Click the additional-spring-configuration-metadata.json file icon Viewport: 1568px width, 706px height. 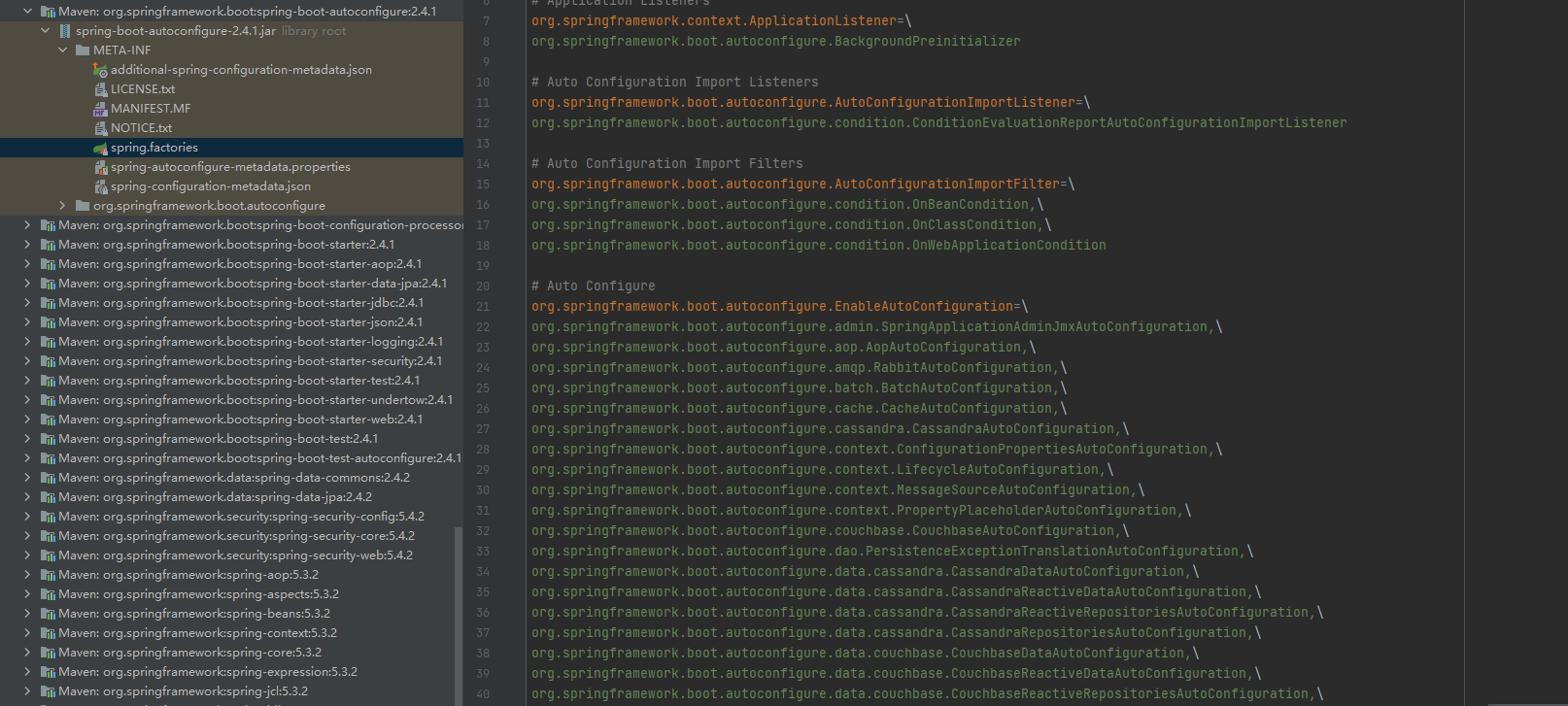[x=100, y=70]
